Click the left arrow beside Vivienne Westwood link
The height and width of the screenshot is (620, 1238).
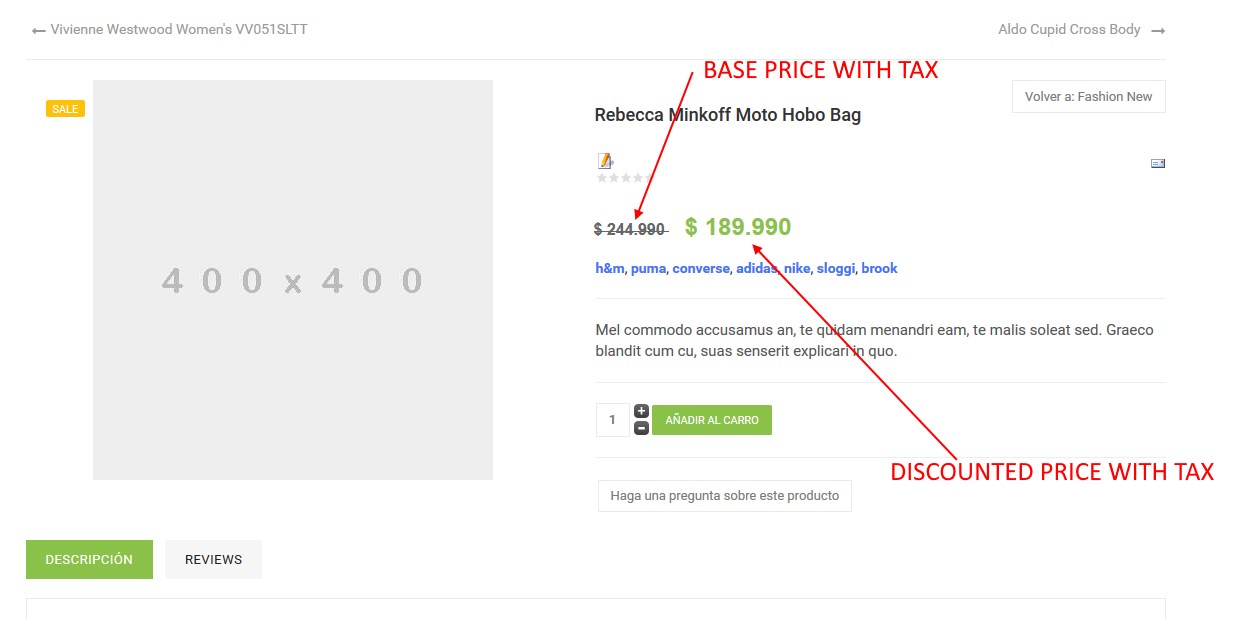coord(38,30)
